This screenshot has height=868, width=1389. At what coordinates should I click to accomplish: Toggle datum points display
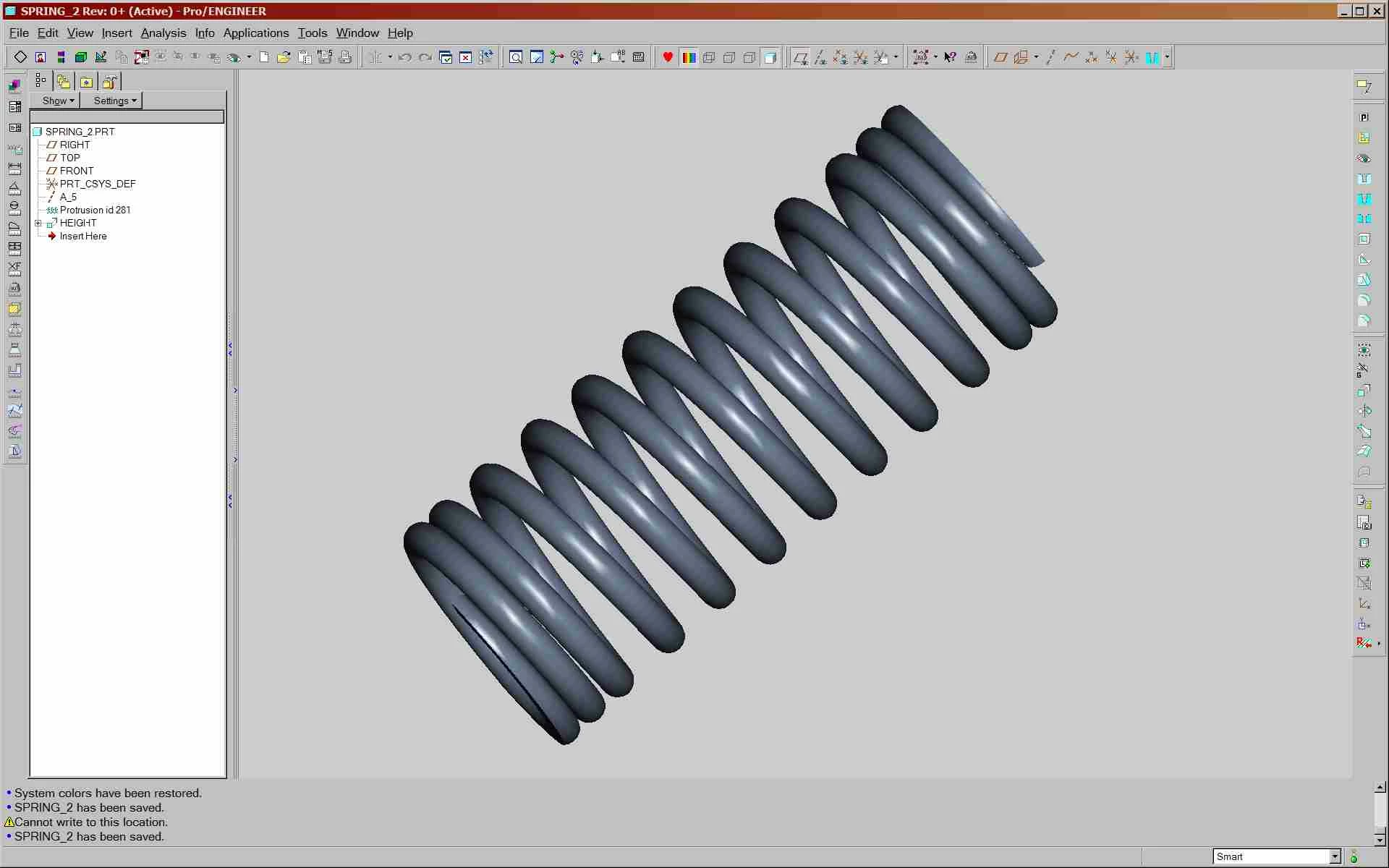coord(841,57)
